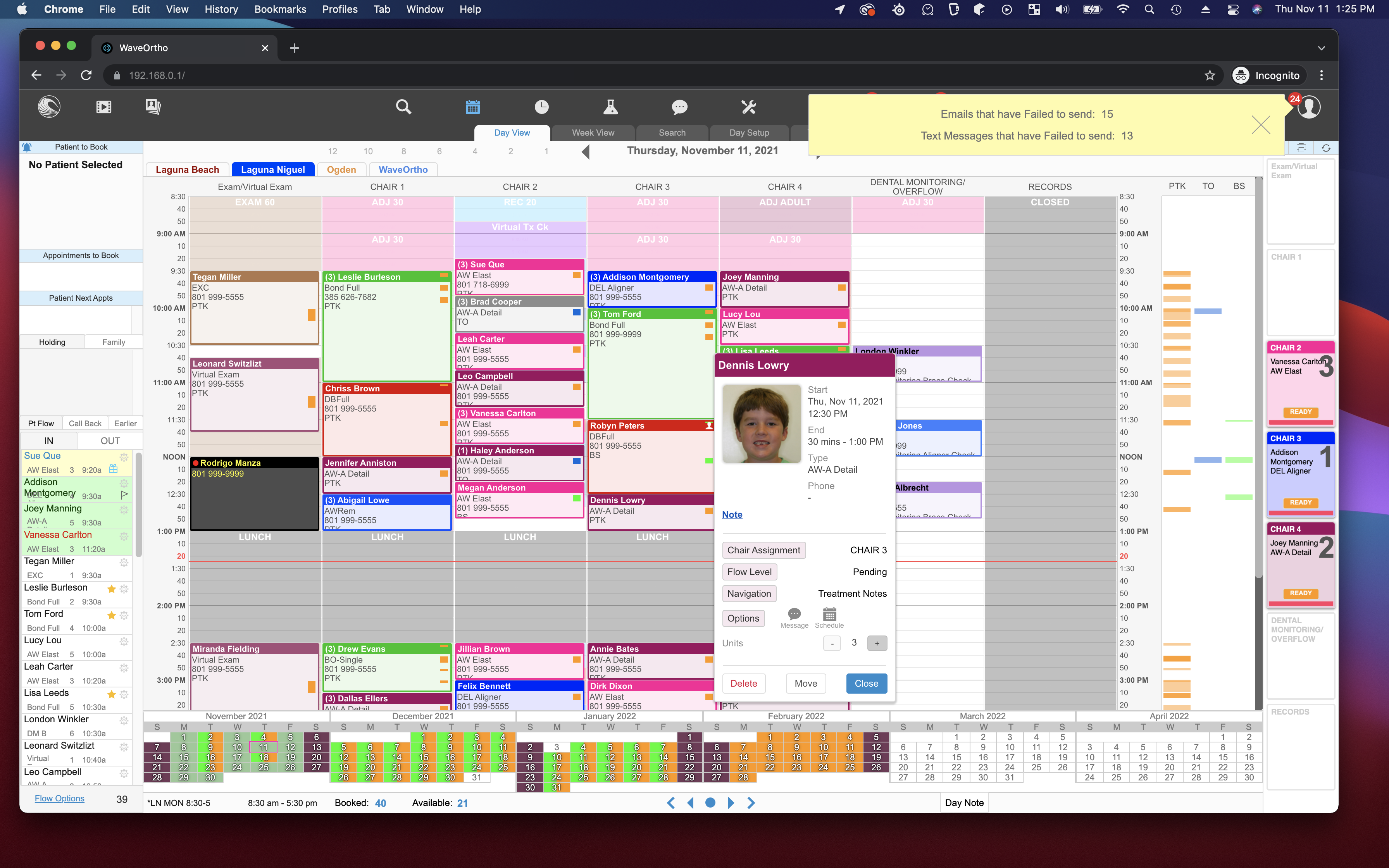Image resolution: width=1389 pixels, height=868 pixels.
Task: Open the calendar schedule icon in top toolbar
Action: tap(472, 107)
